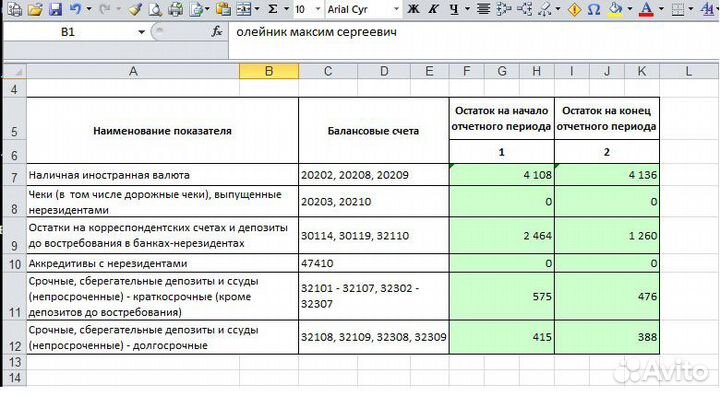Open the font size 10 dropdown
The image size is (720, 396).
tap(318, 9)
